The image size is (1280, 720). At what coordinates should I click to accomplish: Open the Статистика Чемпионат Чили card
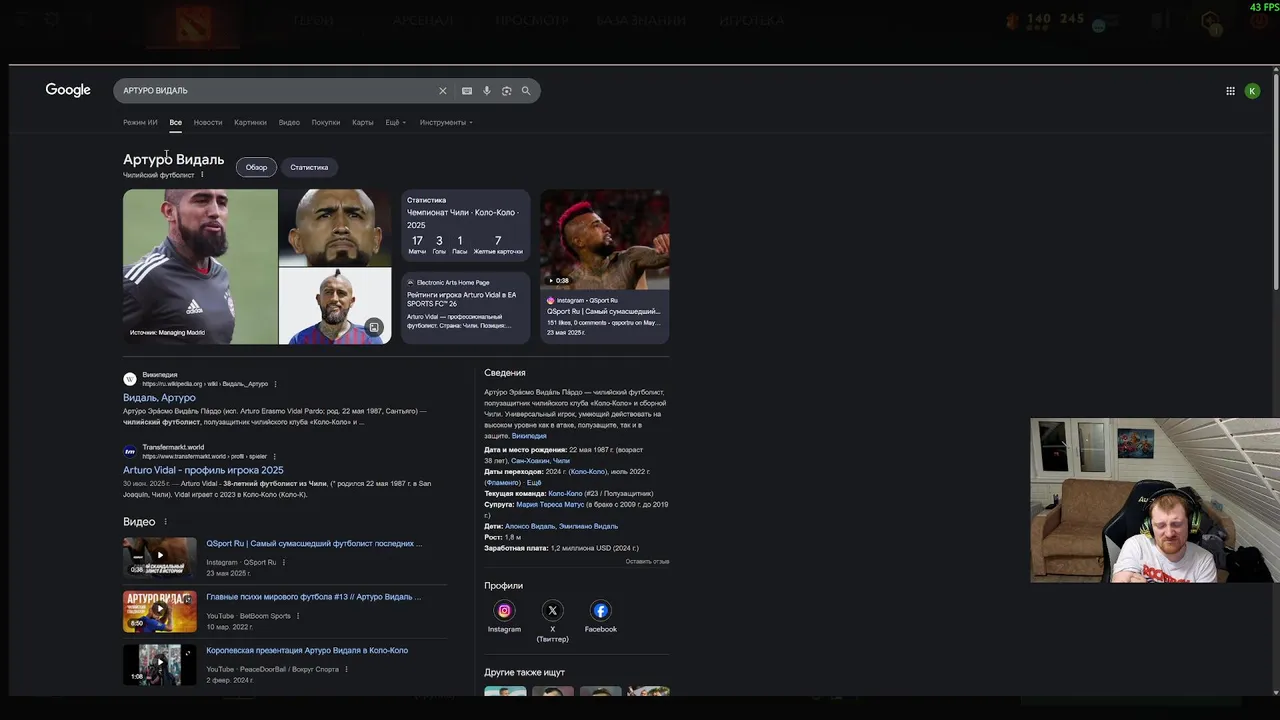pyautogui.click(x=466, y=226)
